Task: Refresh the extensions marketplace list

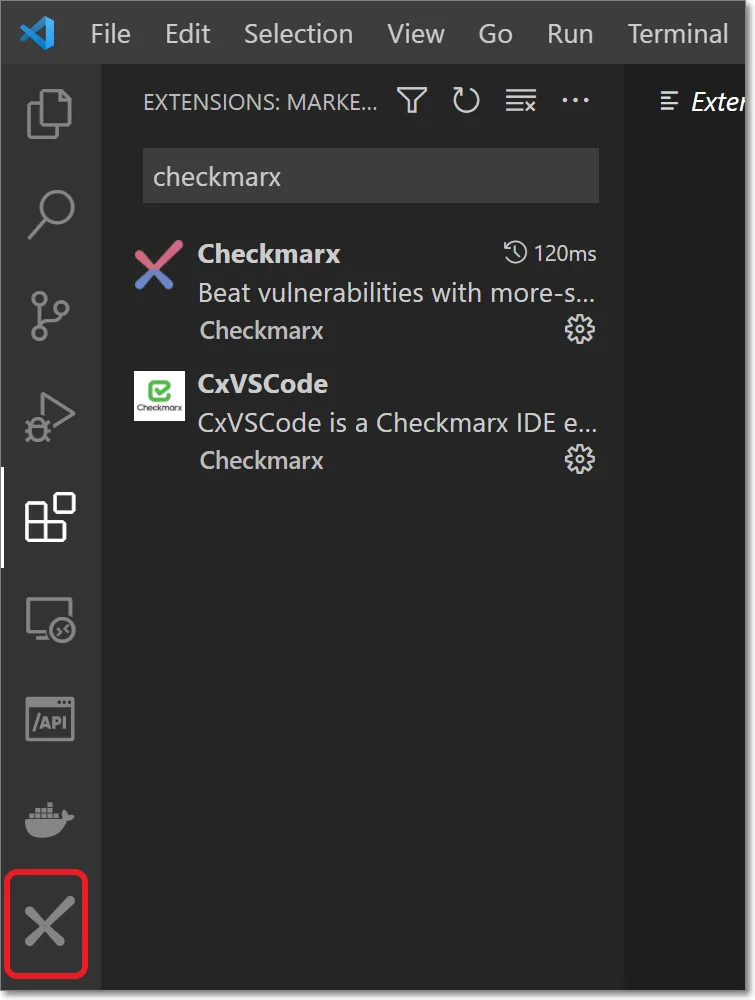Action: (466, 100)
